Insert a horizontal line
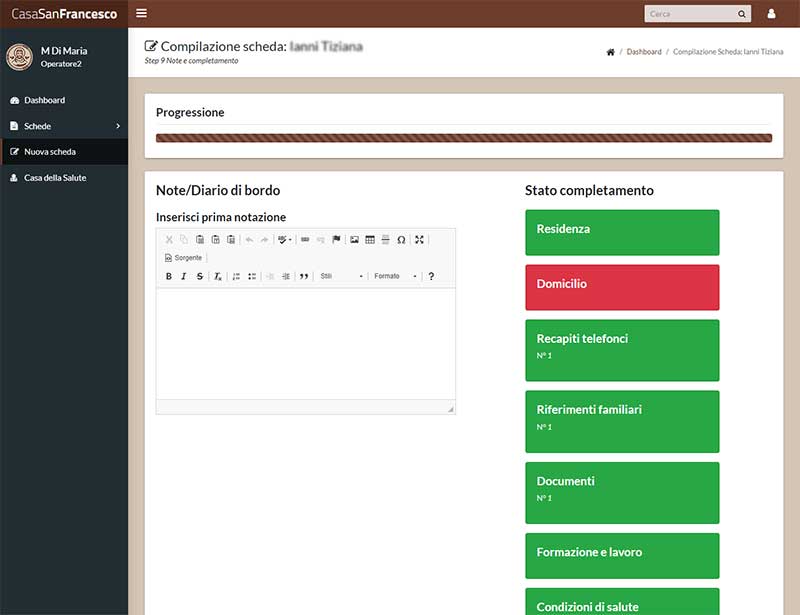The height and width of the screenshot is (615, 800). tap(386, 239)
